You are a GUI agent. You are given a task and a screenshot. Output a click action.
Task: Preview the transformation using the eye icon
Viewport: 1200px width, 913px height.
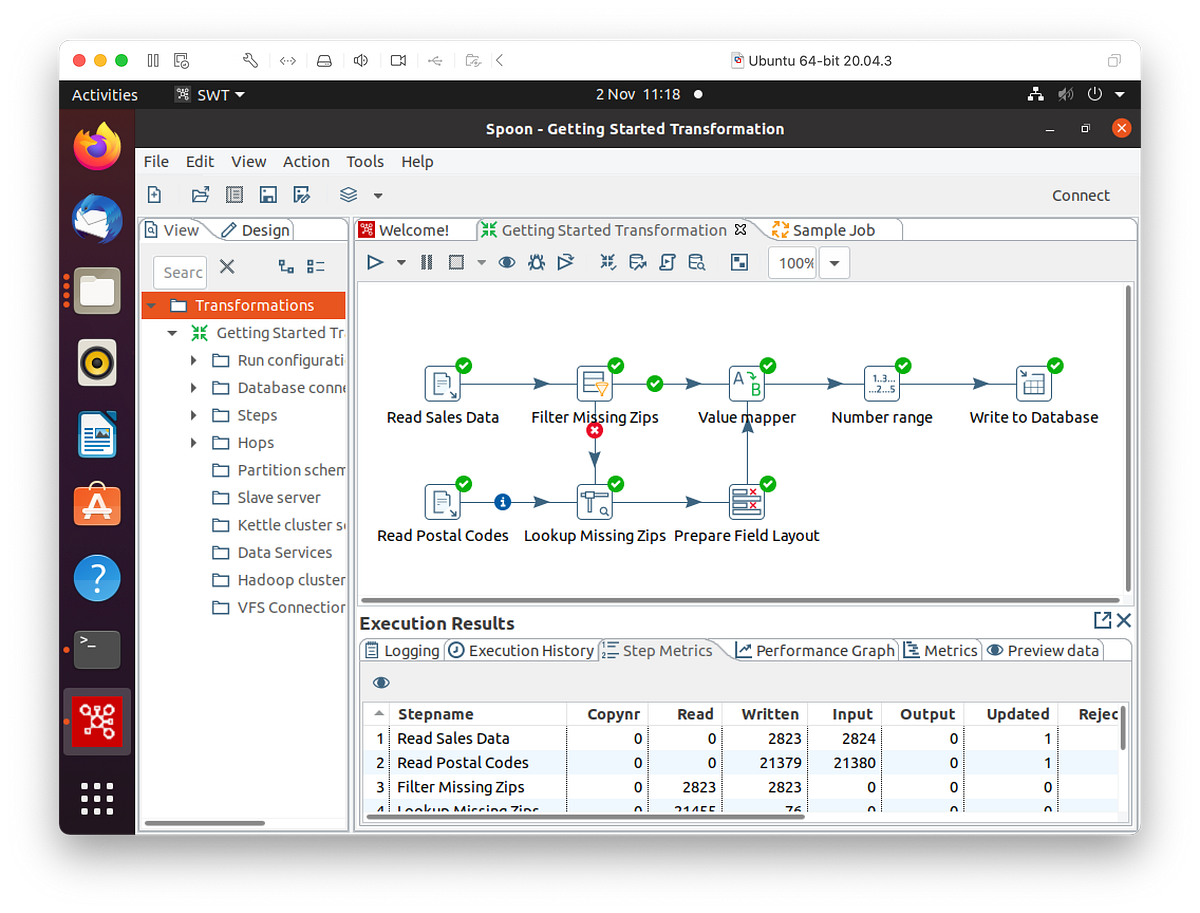[506, 262]
